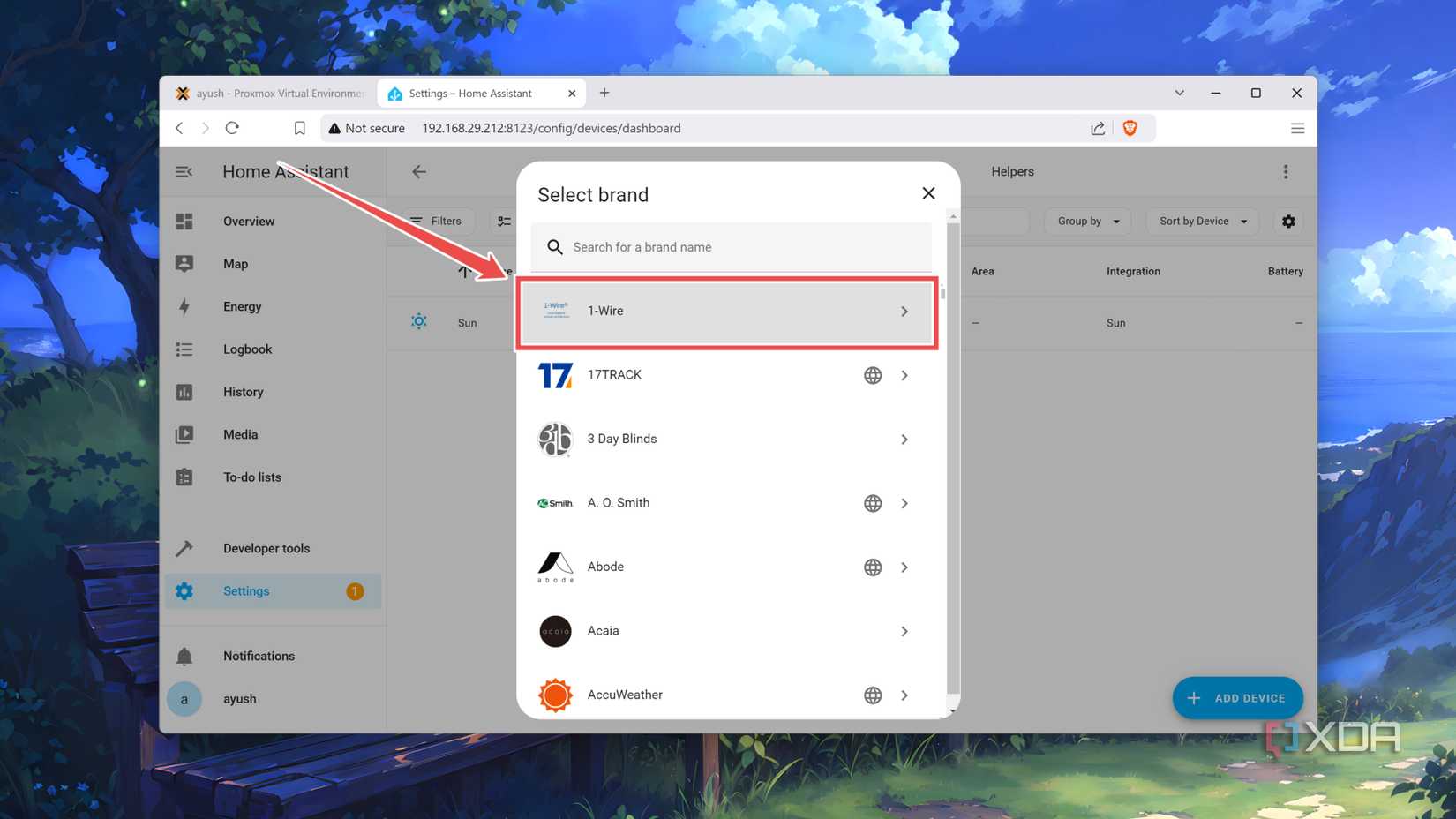Select the 1-Wire brand row
Viewport: 1456px width, 819px height.
click(727, 312)
